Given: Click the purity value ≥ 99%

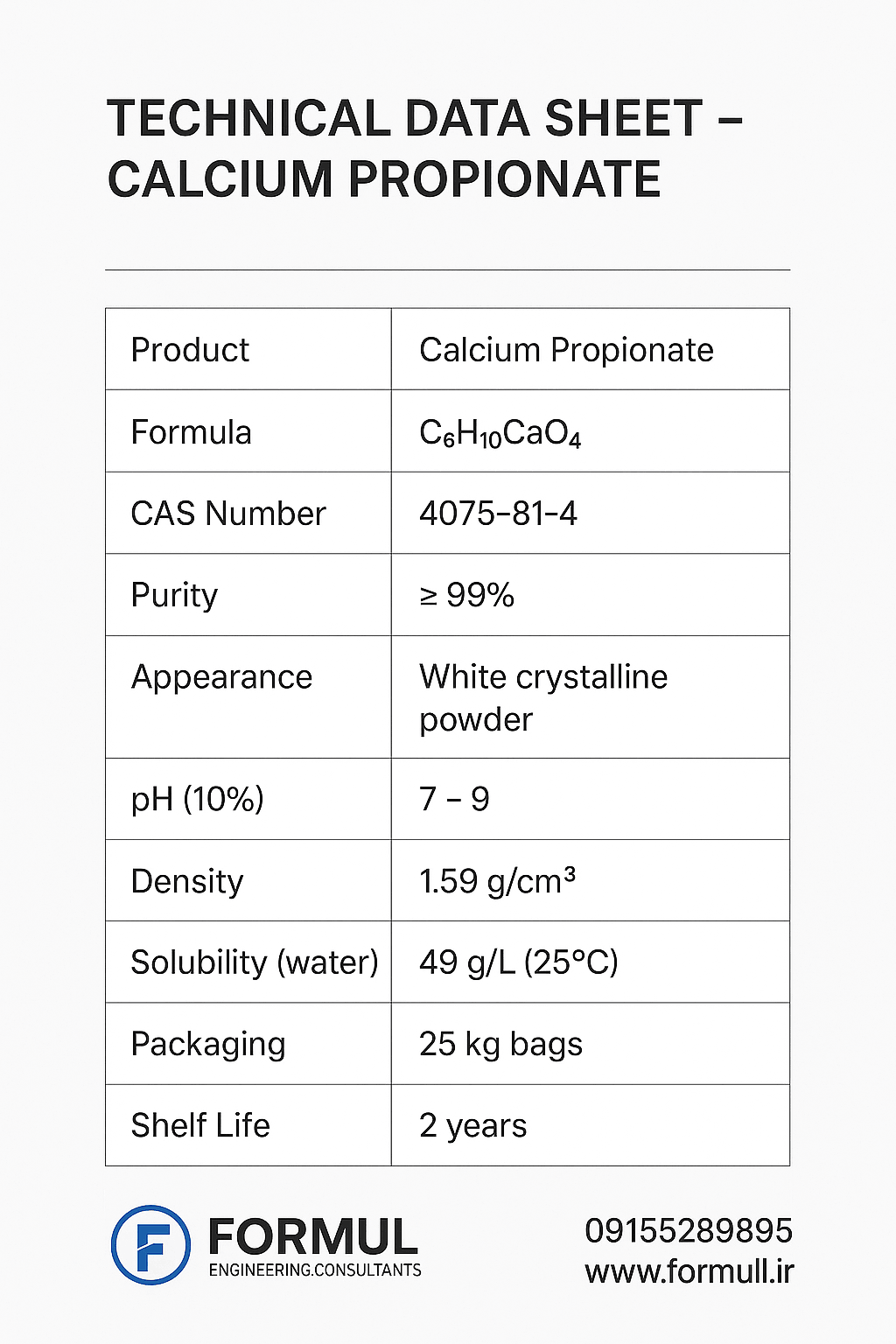Looking at the screenshot, I should (x=466, y=595).
